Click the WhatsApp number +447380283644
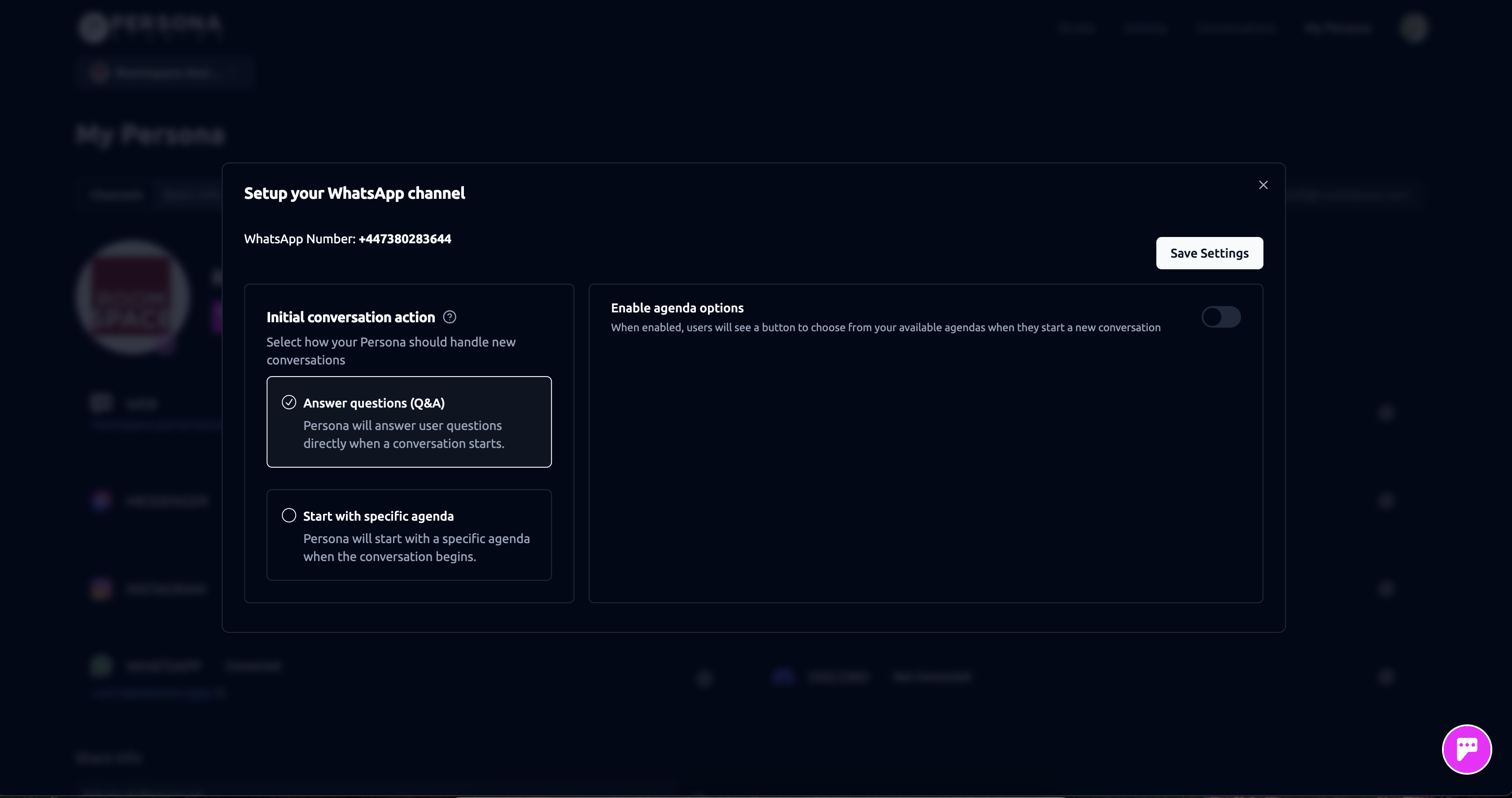The image size is (1512, 798). point(404,239)
